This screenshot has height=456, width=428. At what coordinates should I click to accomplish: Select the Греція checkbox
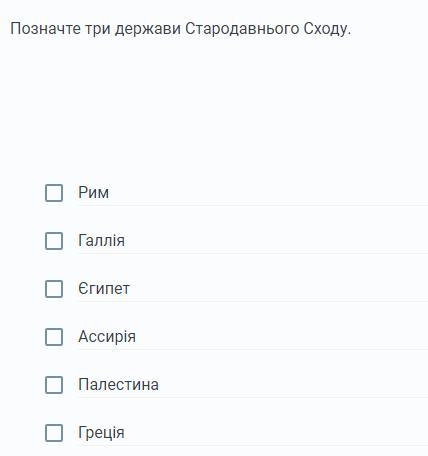(54, 433)
